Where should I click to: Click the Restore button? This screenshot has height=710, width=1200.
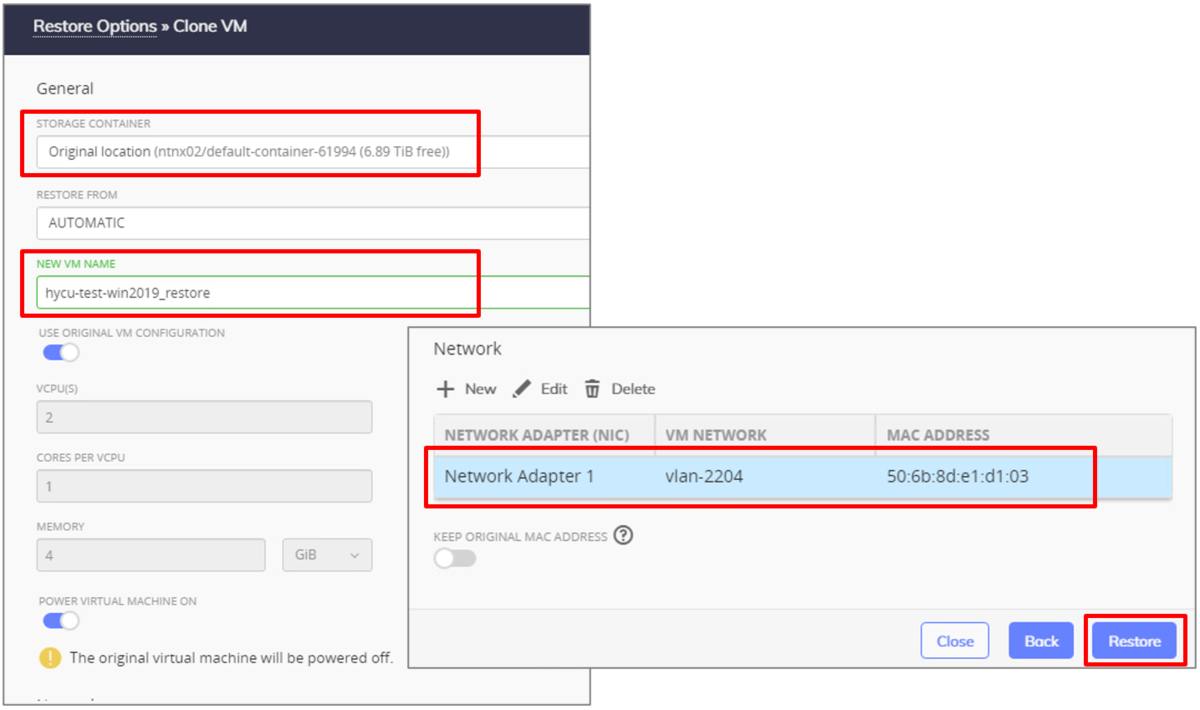(x=1134, y=641)
